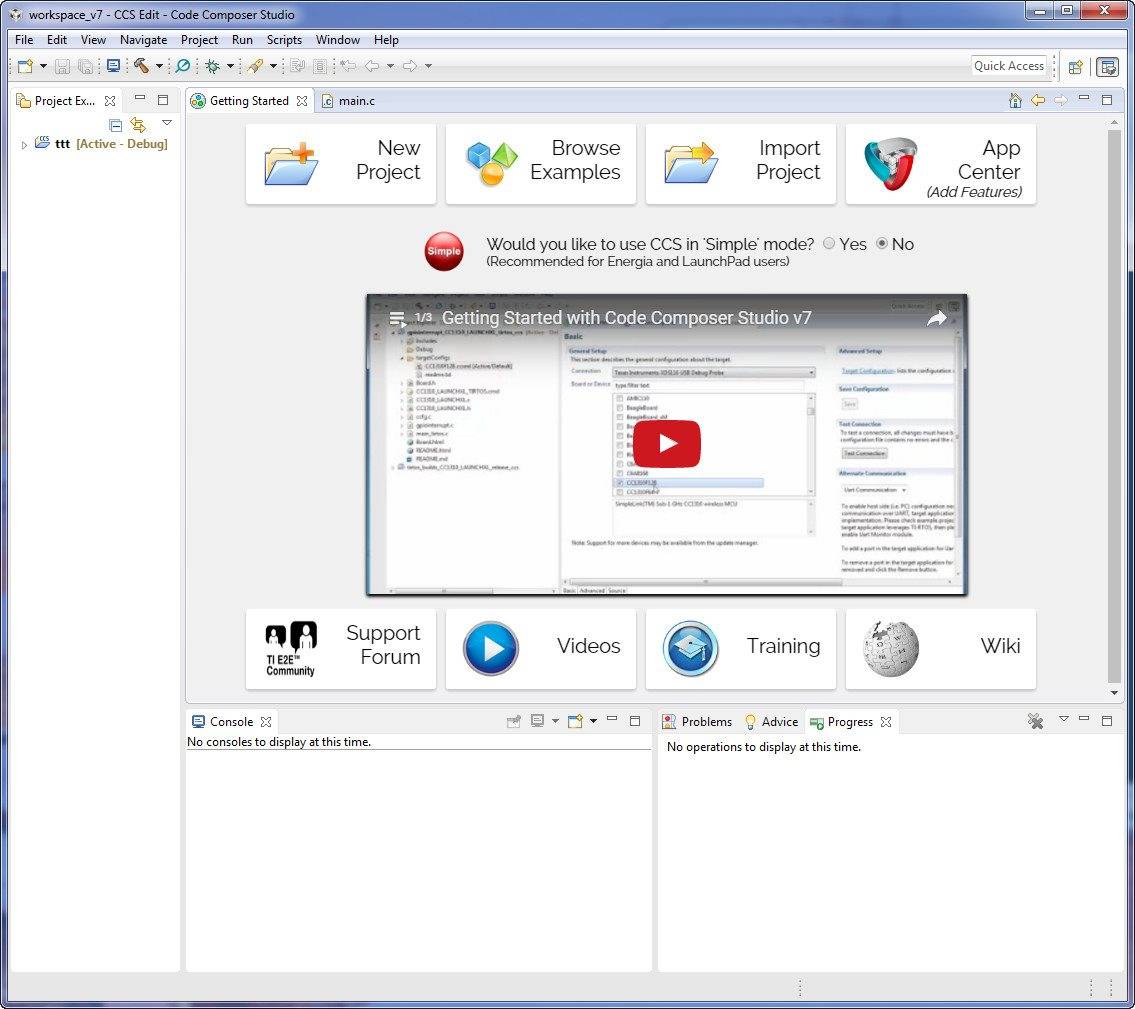Open the Build hammer dropdown arrow
Screen dimensions: 1135x1009
[159, 66]
